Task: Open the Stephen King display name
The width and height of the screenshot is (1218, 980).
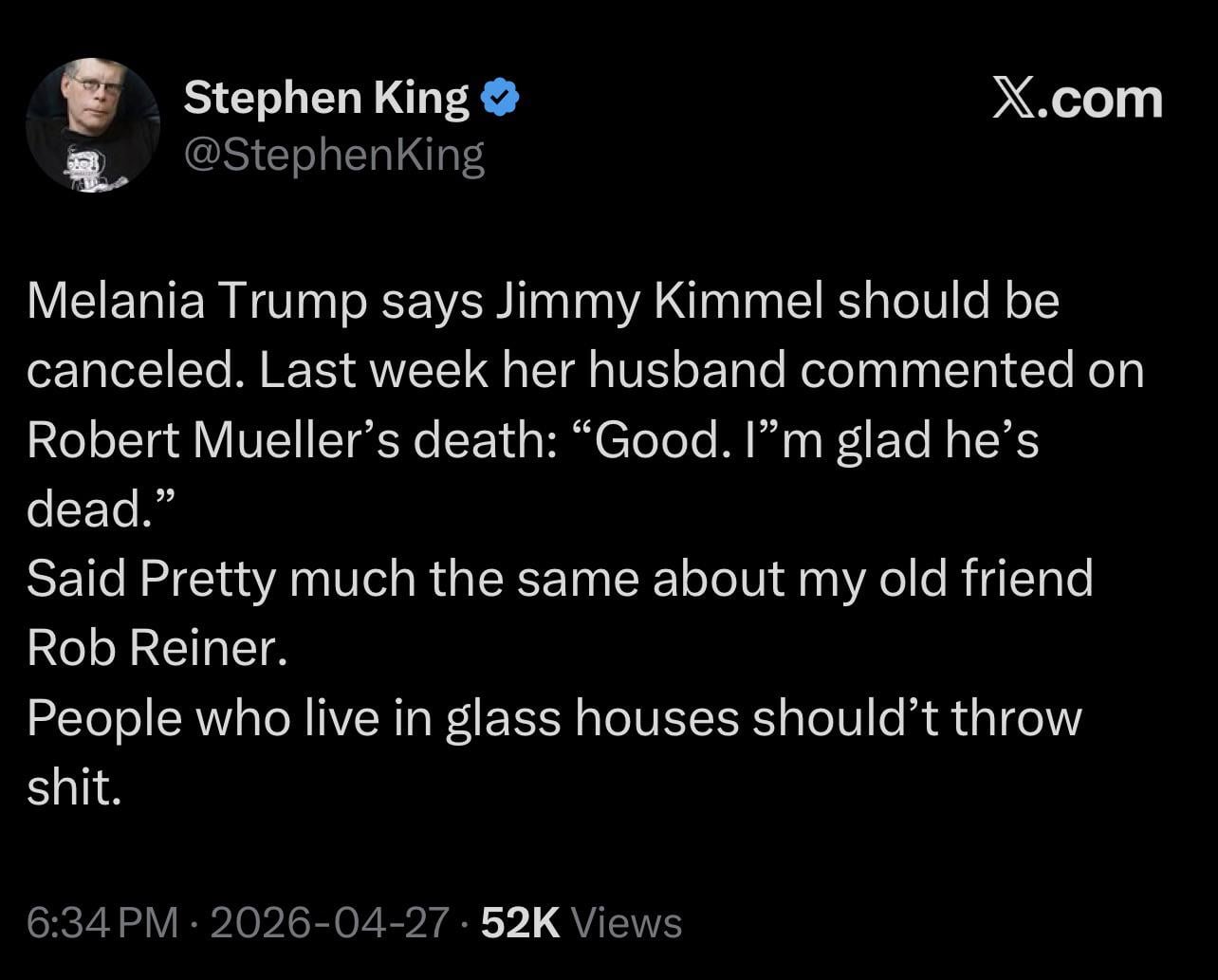Action: (x=325, y=99)
